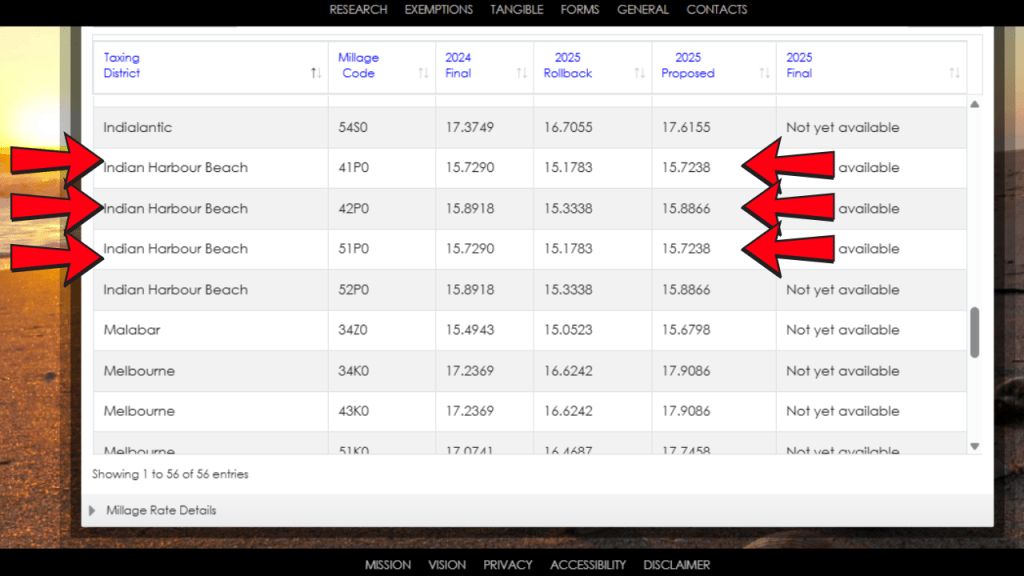Click the scrollbar down arrow
Viewport: 1024px width, 576px height.
(974, 446)
